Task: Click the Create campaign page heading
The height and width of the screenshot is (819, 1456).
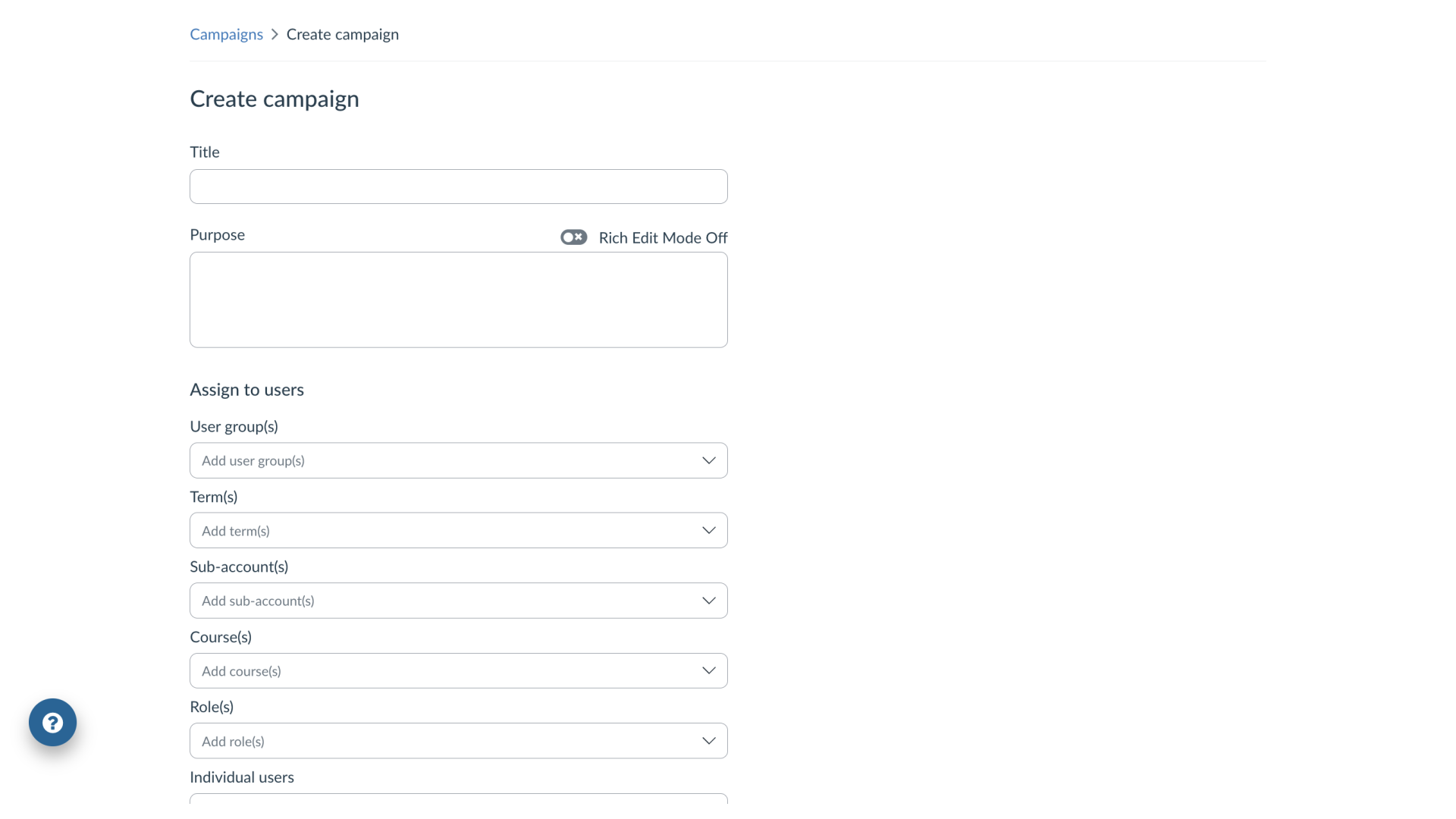Action: (x=275, y=99)
